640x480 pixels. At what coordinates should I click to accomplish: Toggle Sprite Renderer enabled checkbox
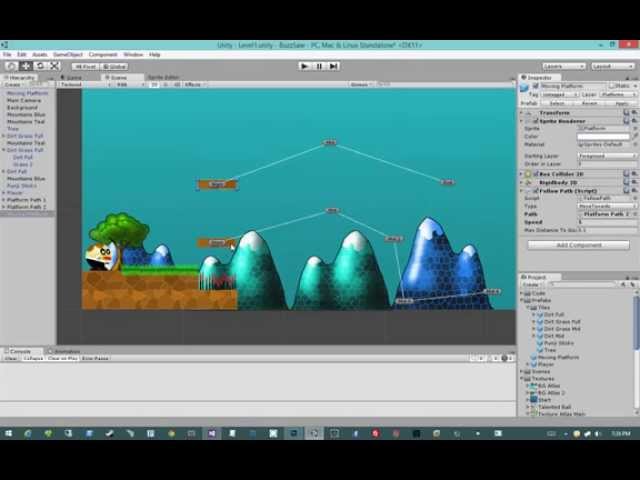click(x=536, y=121)
